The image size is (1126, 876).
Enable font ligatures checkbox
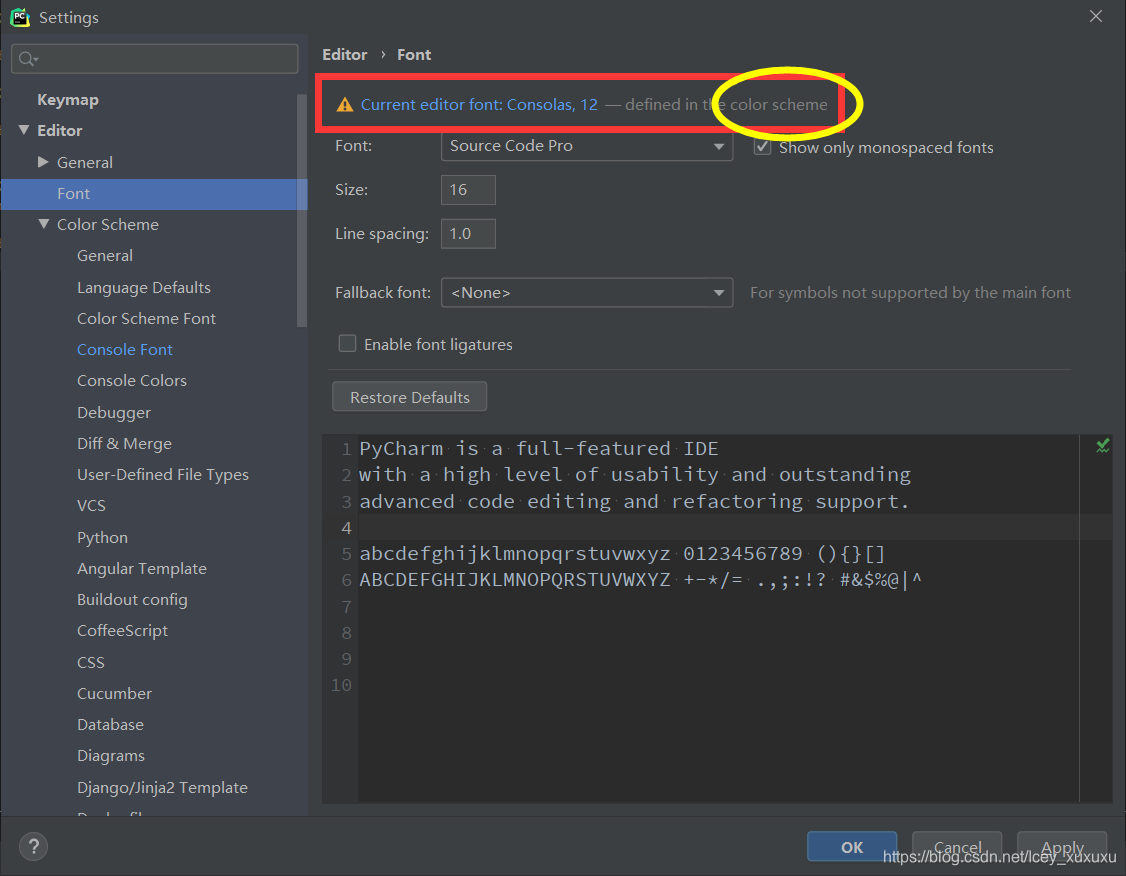click(x=348, y=344)
